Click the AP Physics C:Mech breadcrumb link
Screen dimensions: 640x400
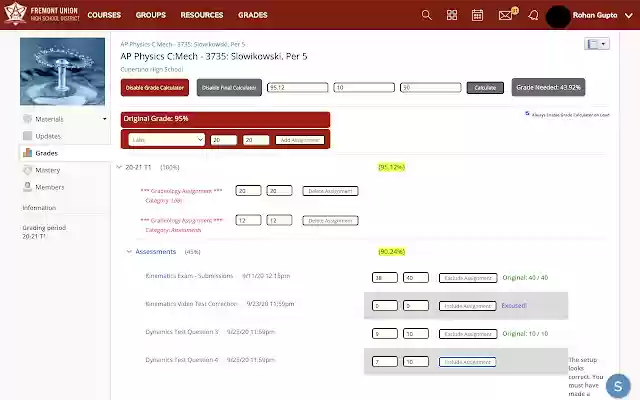click(183, 44)
